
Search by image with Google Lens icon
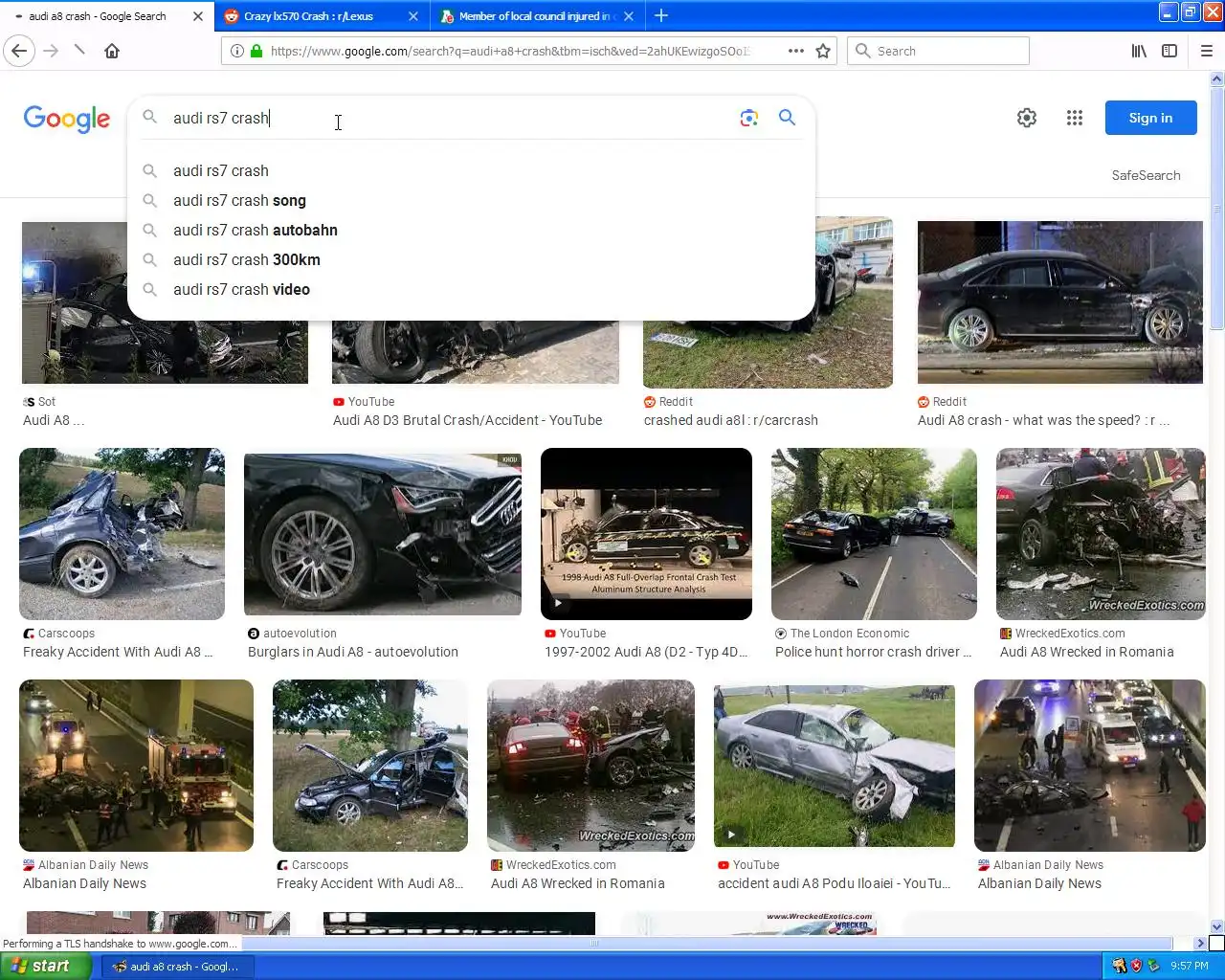coord(749,118)
